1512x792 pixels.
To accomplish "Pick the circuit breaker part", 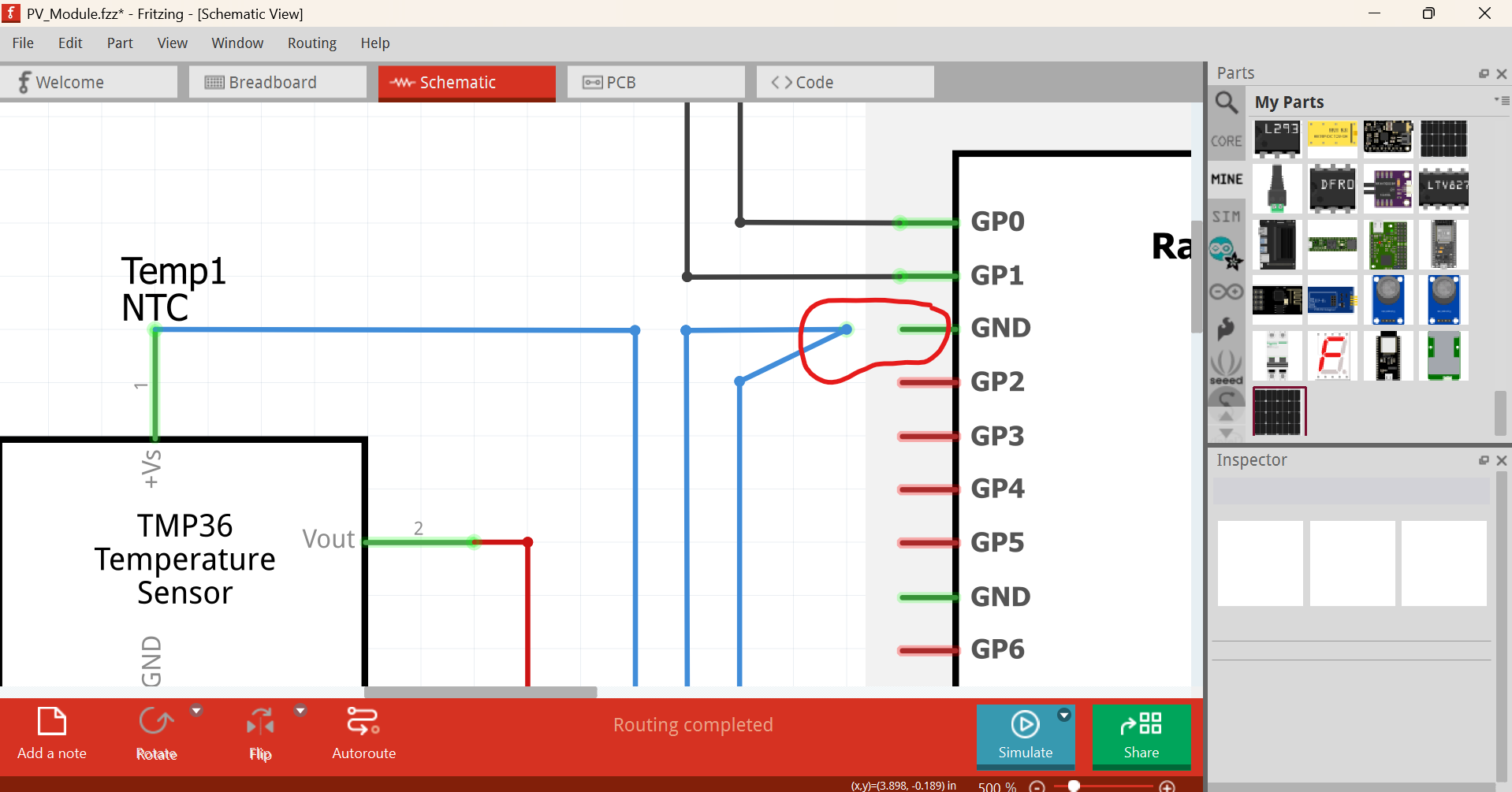I will click(1277, 355).
